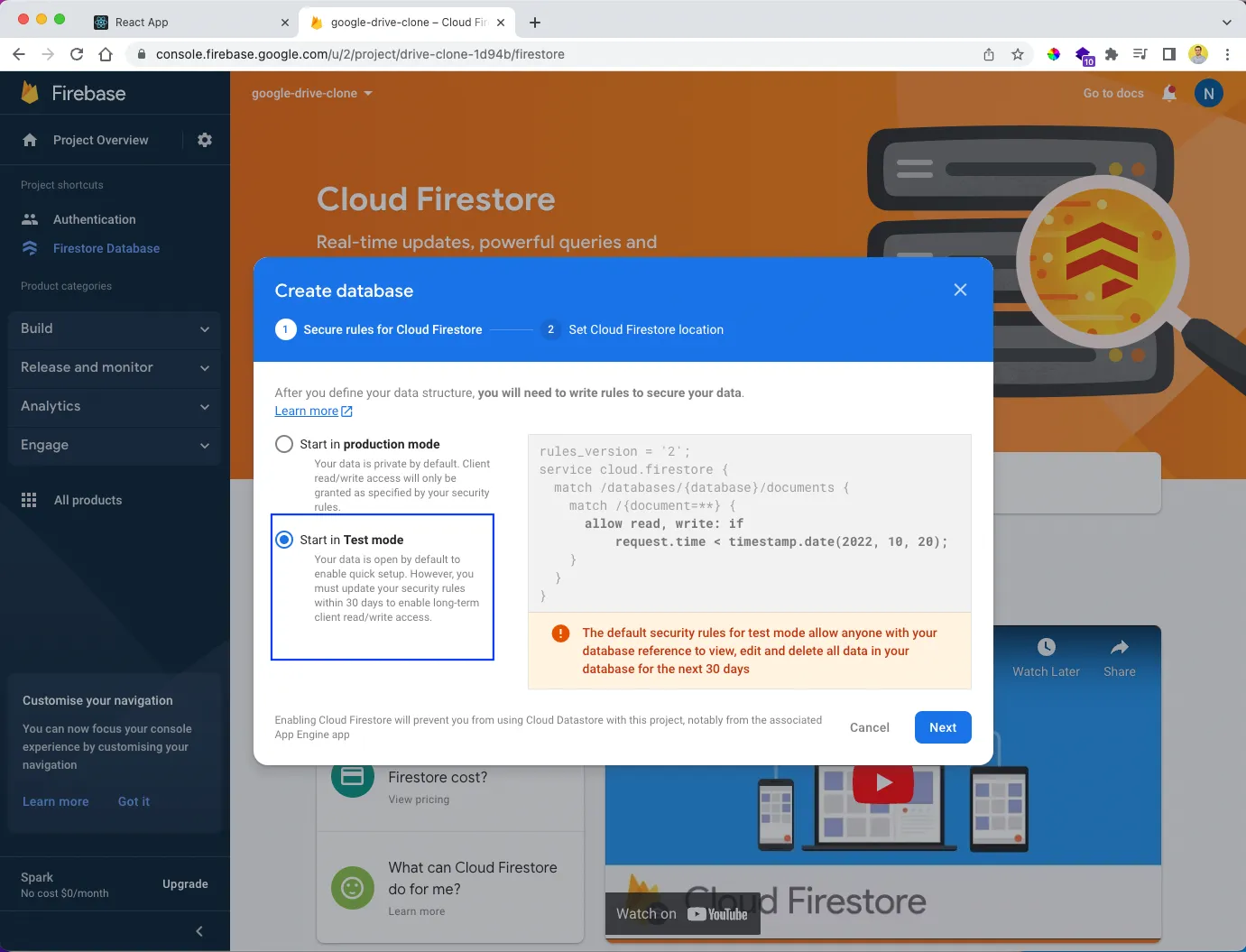
Task: Open All products grid icon
Action: coord(29,500)
